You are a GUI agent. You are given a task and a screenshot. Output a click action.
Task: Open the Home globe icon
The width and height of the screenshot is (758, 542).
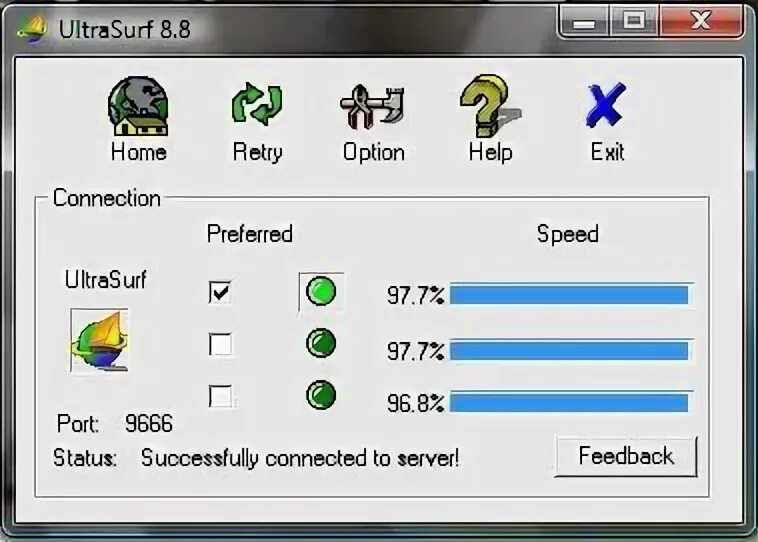coord(138,106)
